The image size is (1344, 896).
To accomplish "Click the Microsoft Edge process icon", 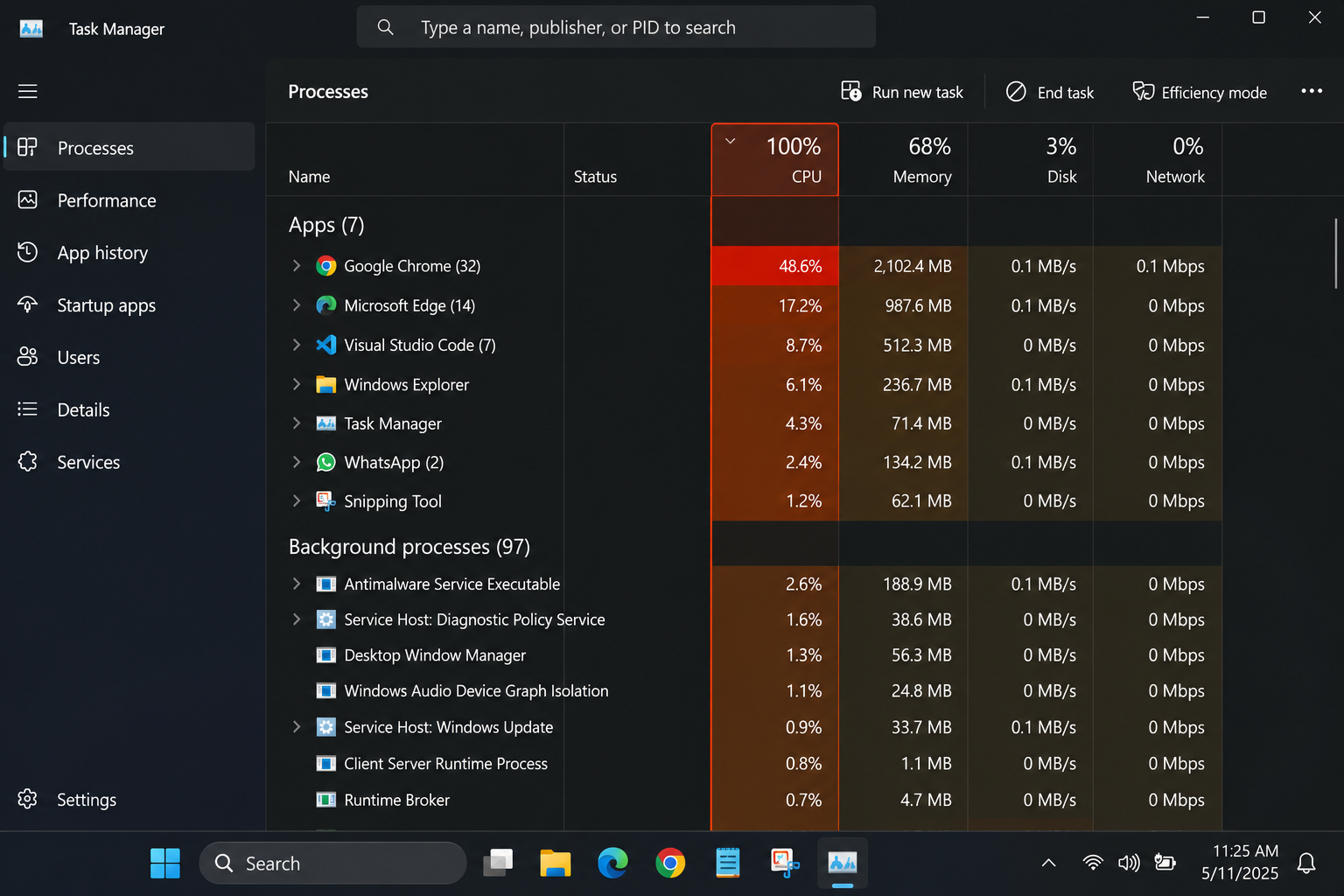I will [x=326, y=305].
